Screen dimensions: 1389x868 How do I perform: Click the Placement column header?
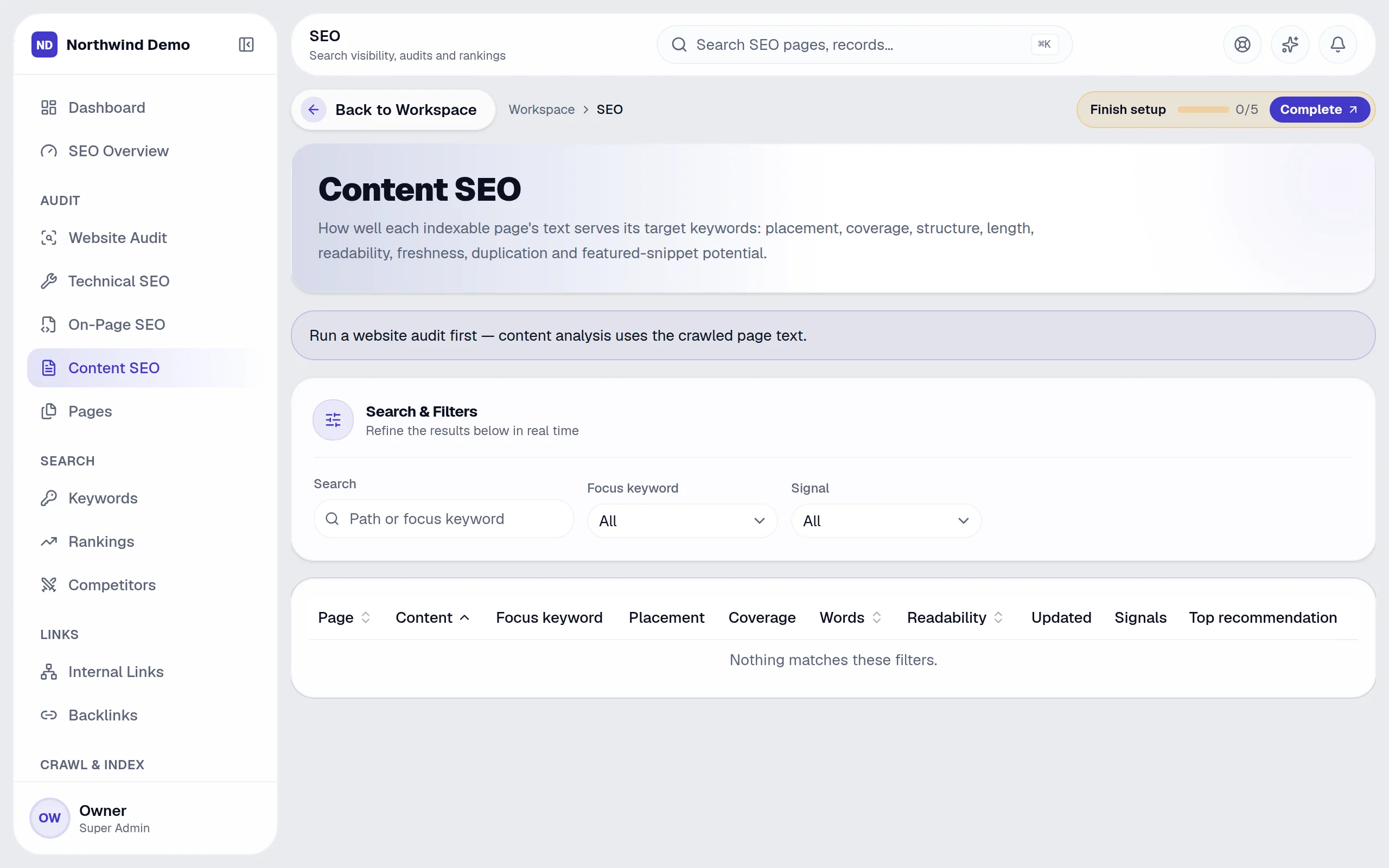coord(666,618)
